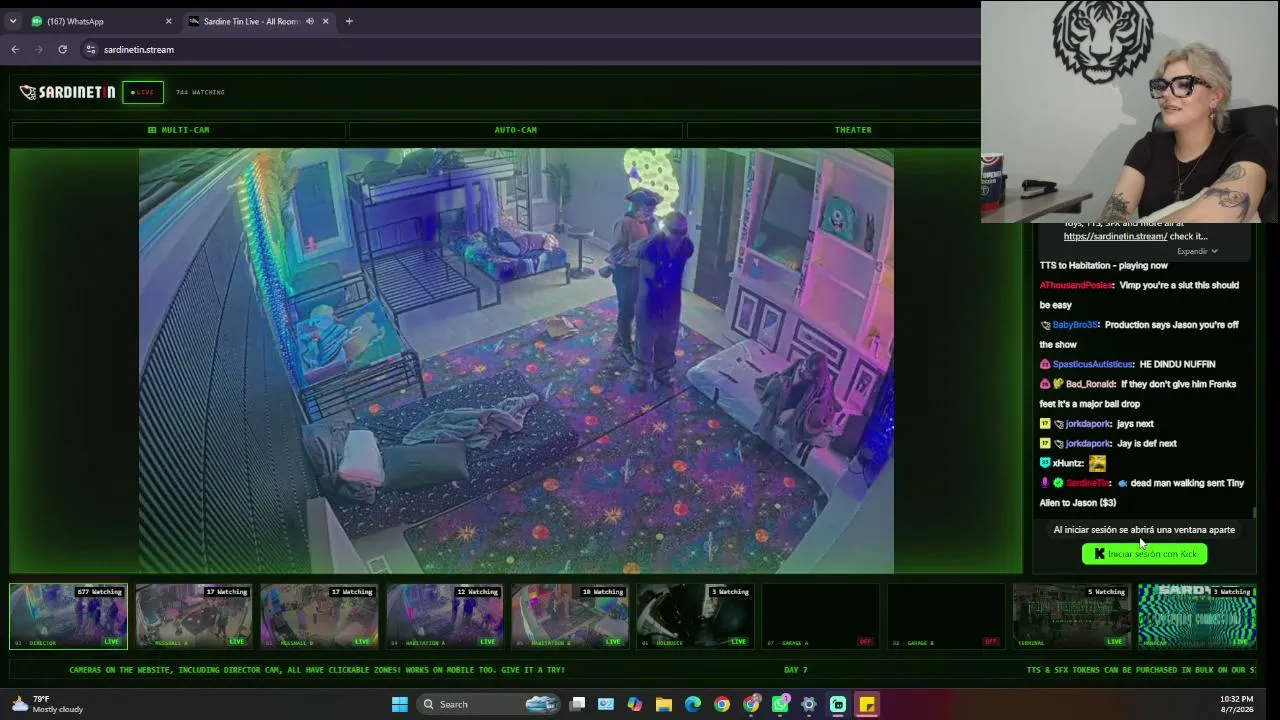Screen dimensions: 1280x720
Task: Click the Sardinetin logo
Action: click(x=67, y=92)
